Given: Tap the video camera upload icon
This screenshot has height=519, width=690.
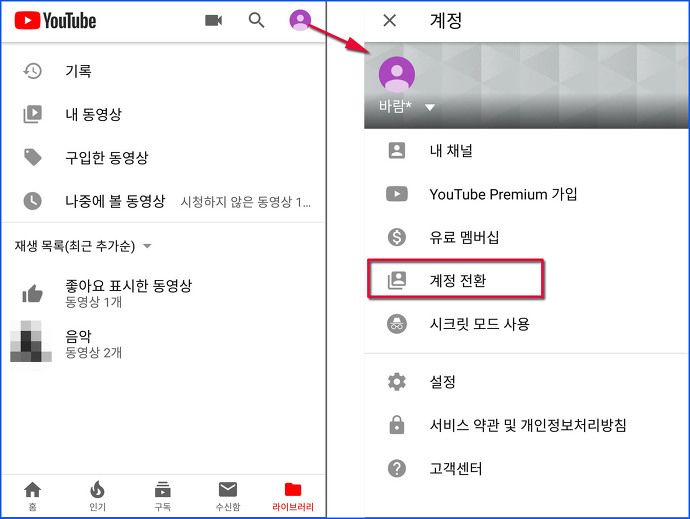Looking at the screenshot, I should 213,20.
